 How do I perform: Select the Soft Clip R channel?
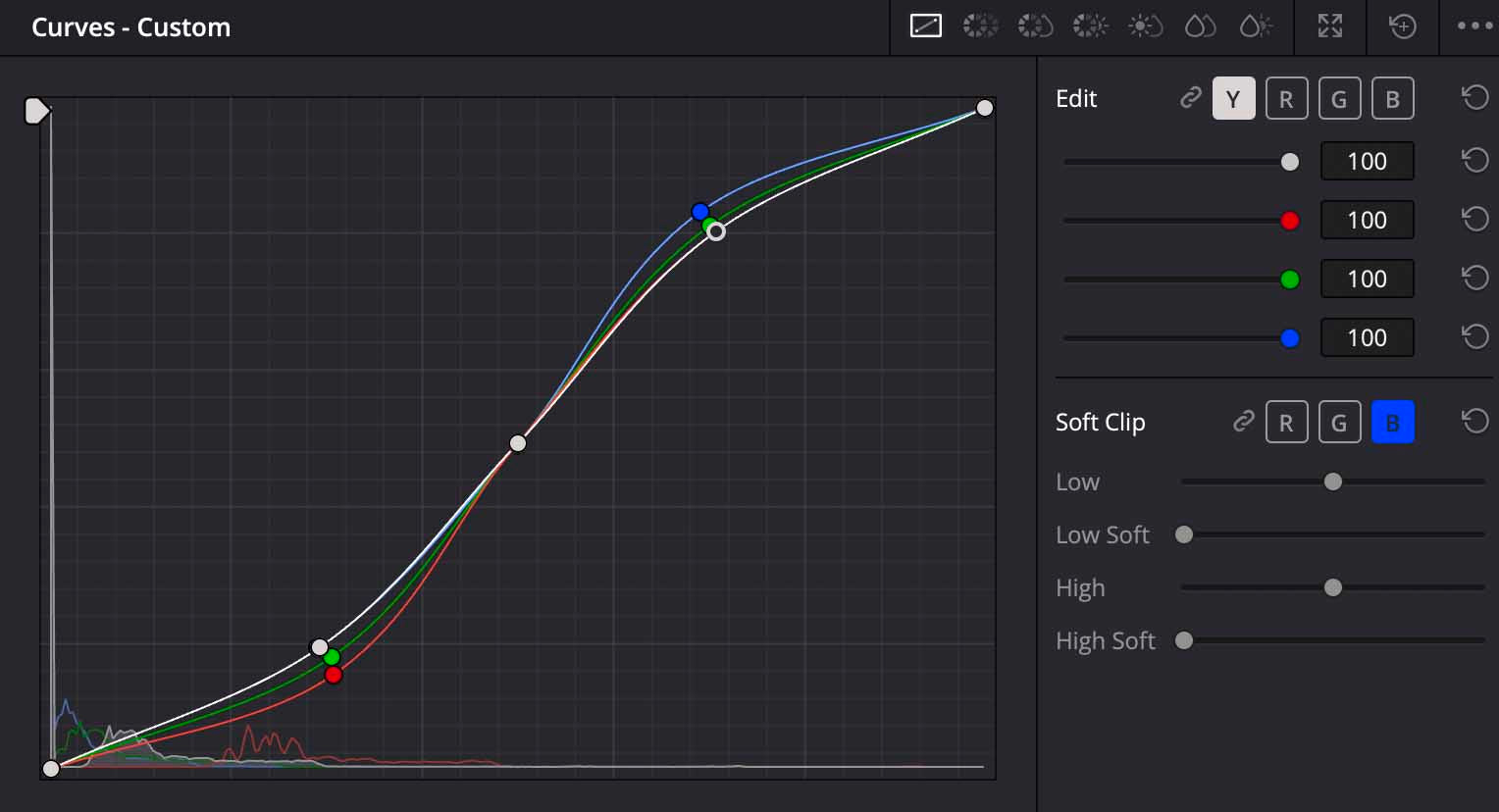point(1286,422)
